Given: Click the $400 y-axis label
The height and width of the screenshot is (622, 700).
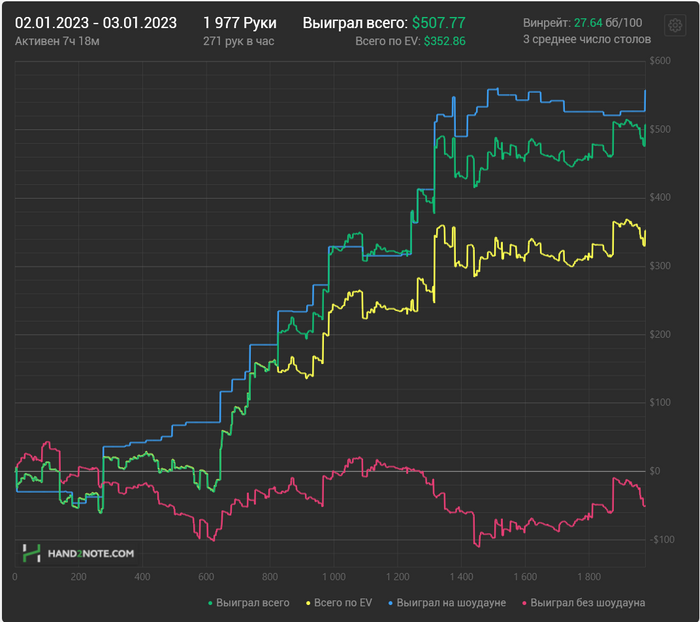Looking at the screenshot, I should point(660,198).
